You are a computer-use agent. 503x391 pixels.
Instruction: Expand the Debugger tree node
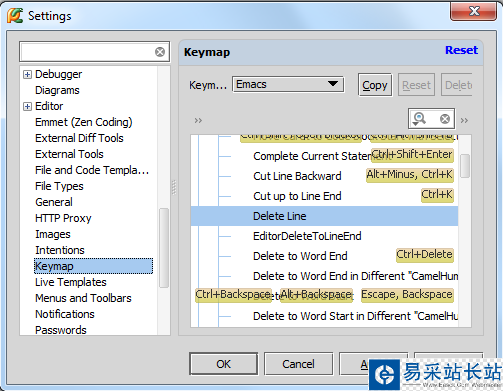point(27,74)
